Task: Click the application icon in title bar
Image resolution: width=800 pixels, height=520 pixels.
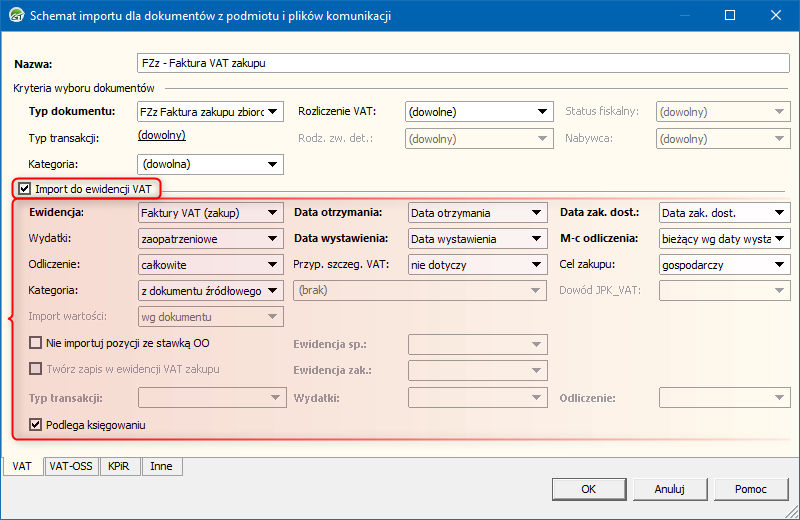Action: (x=16, y=15)
